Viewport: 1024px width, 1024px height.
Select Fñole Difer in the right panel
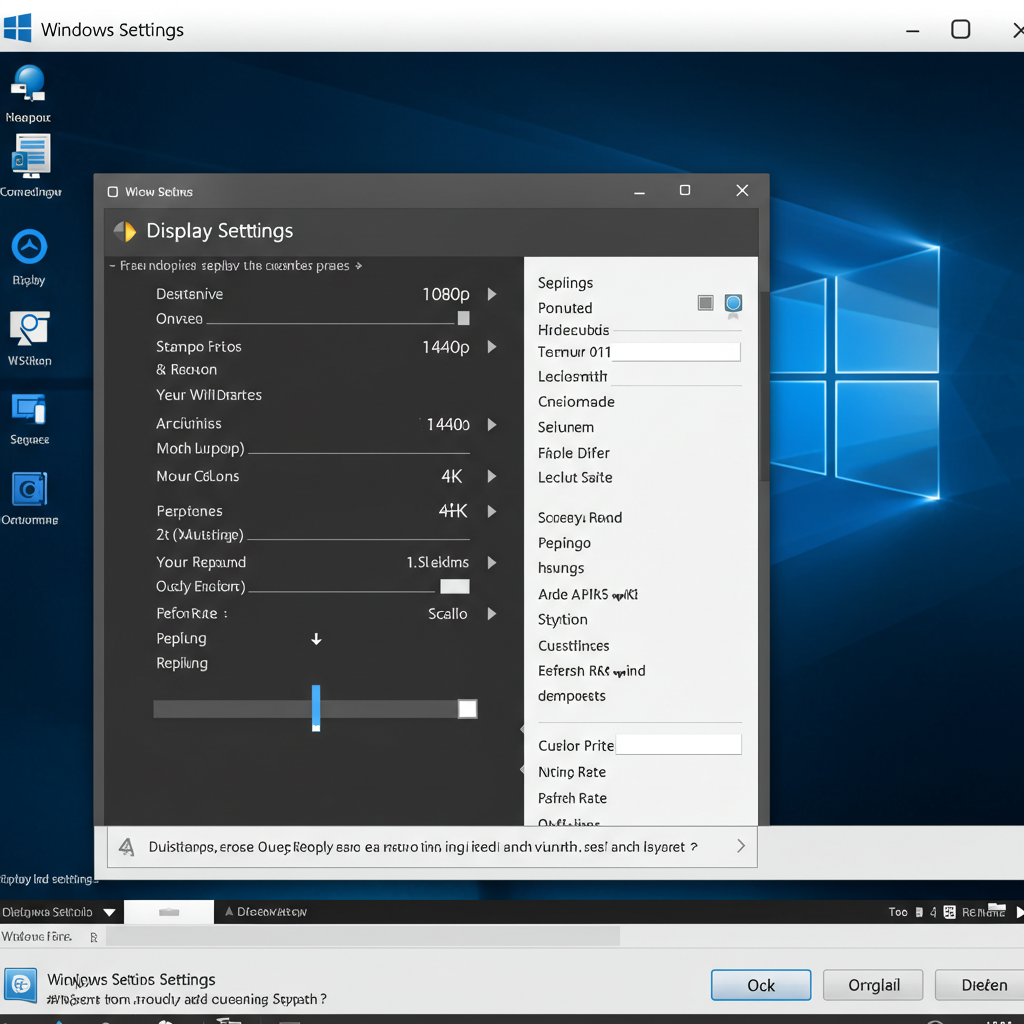point(573,453)
